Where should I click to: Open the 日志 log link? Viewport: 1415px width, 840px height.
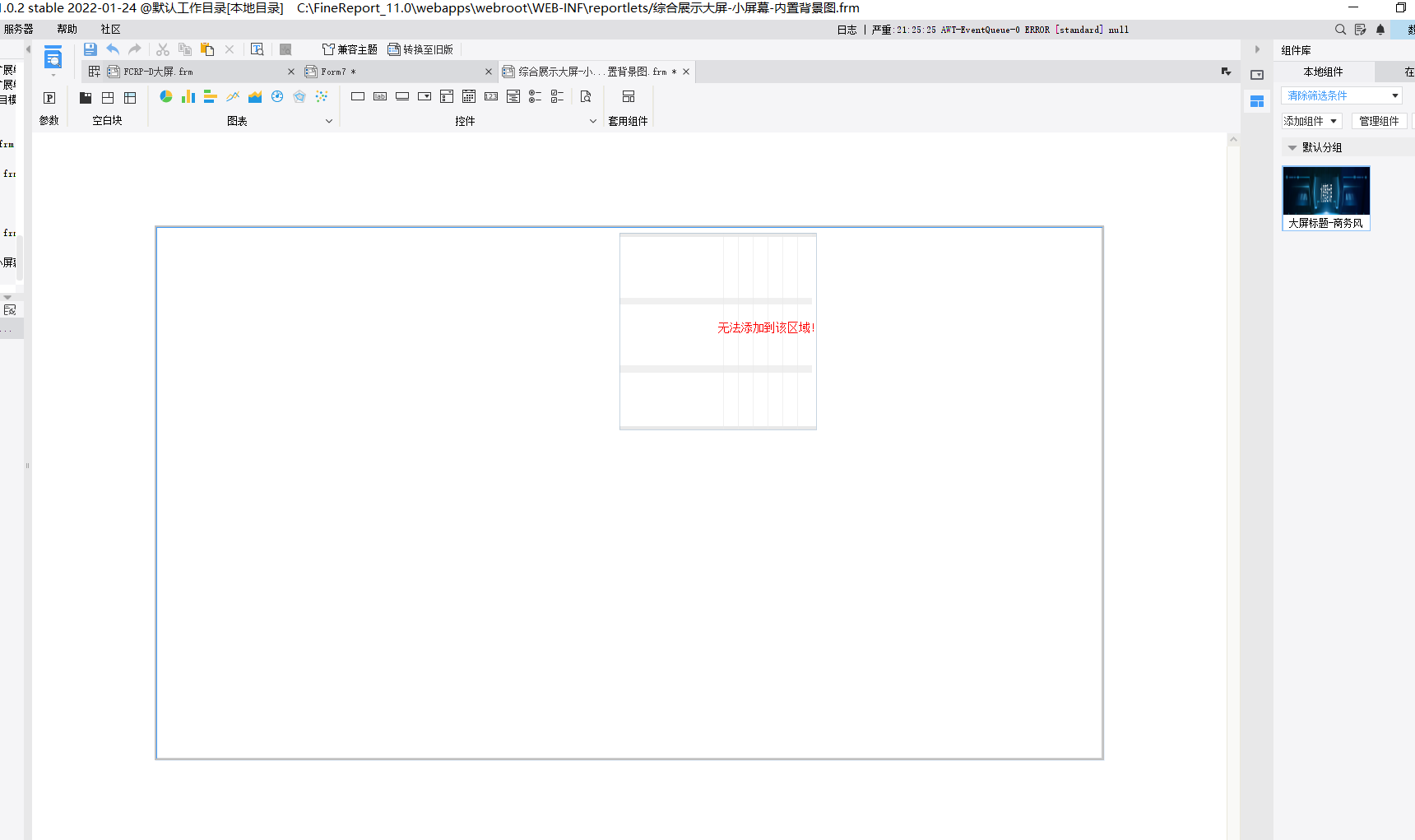(x=847, y=30)
